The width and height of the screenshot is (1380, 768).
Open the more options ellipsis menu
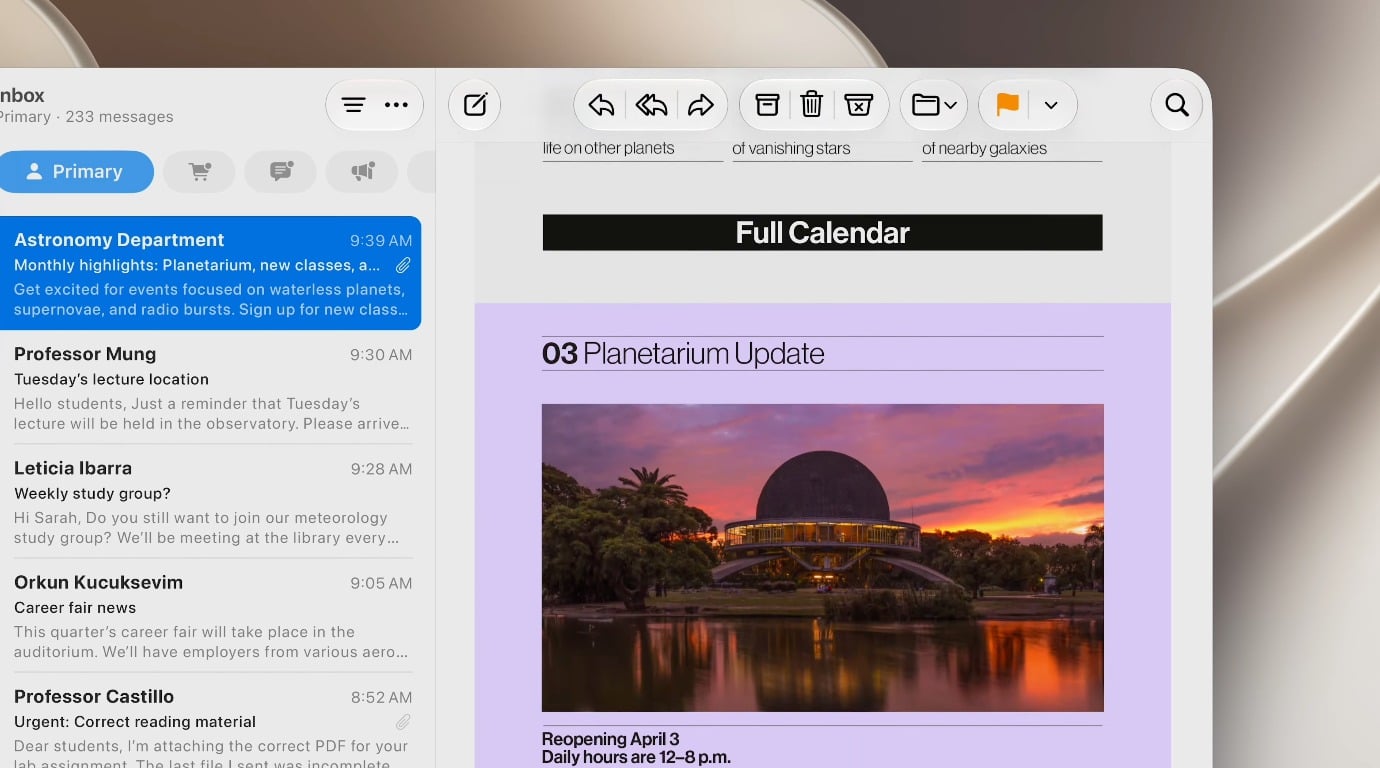(396, 105)
